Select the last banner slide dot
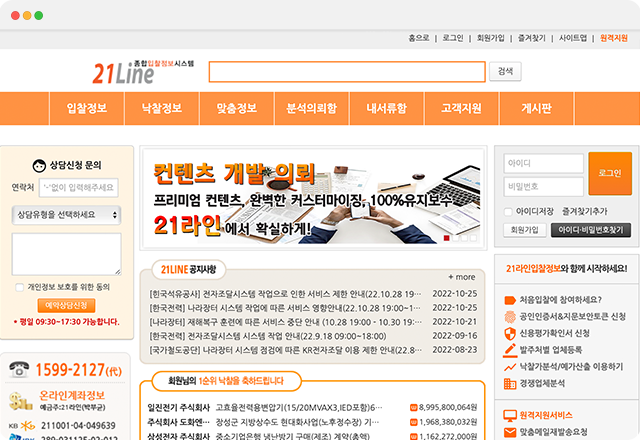 pyautogui.click(x=473, y=238)
